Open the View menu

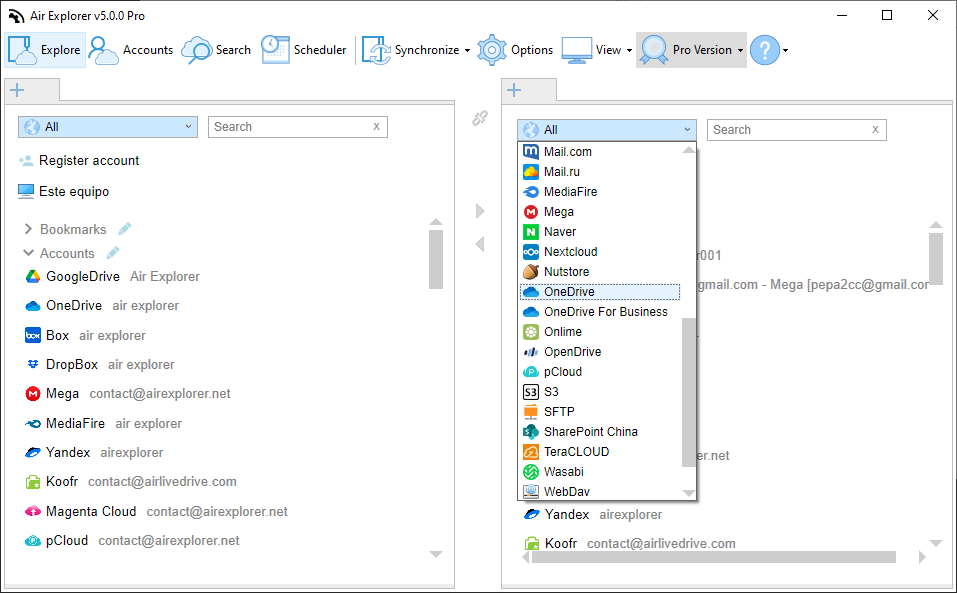pyautogui.click(x=597, y=50)
